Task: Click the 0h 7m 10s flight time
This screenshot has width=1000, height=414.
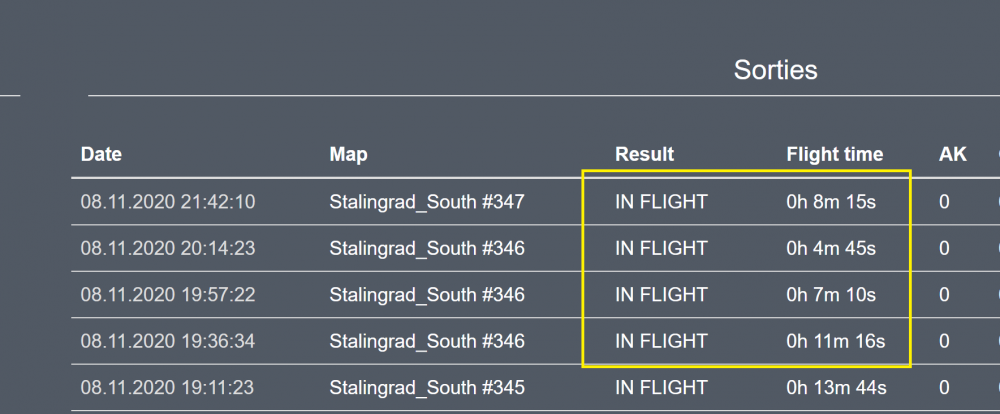Action: pyautogui.click(x=831, y=295)
